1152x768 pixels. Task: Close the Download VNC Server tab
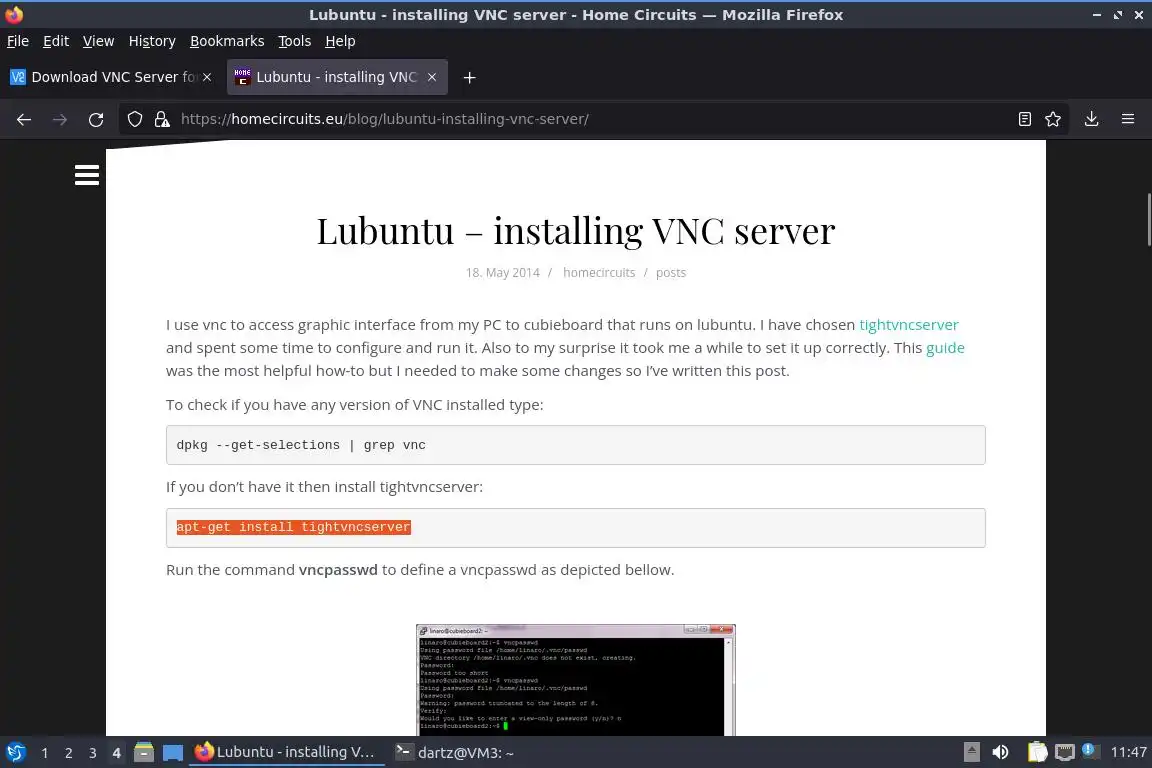207,77
